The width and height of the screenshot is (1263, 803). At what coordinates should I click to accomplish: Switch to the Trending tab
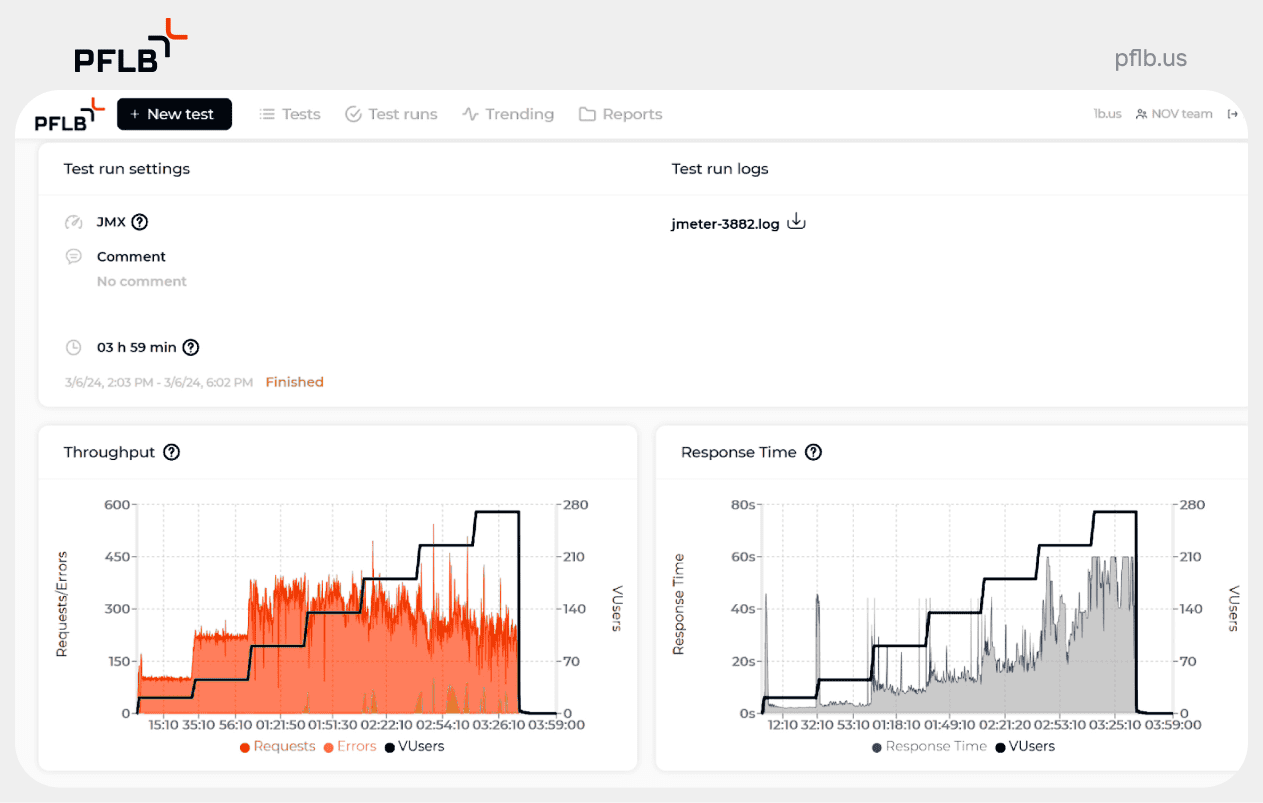coord(508,114)
